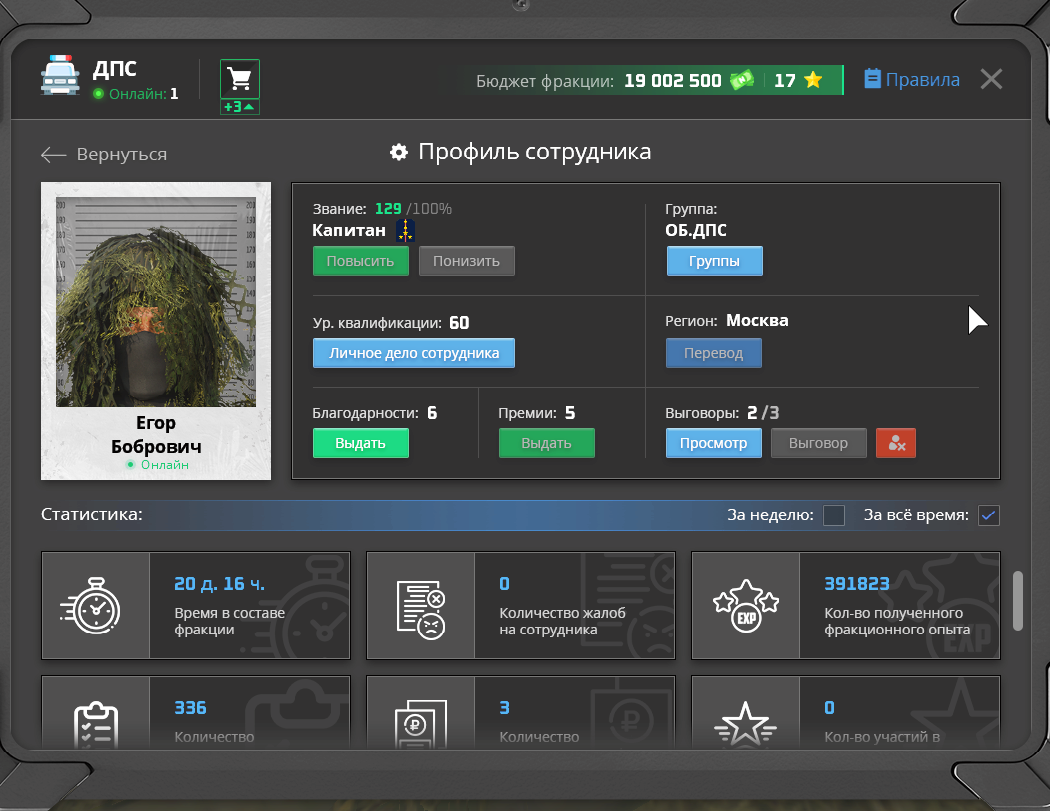Open the faction shop cart icon
Viewport: 1050px width, 811px height.
click(x=239, y=79)
